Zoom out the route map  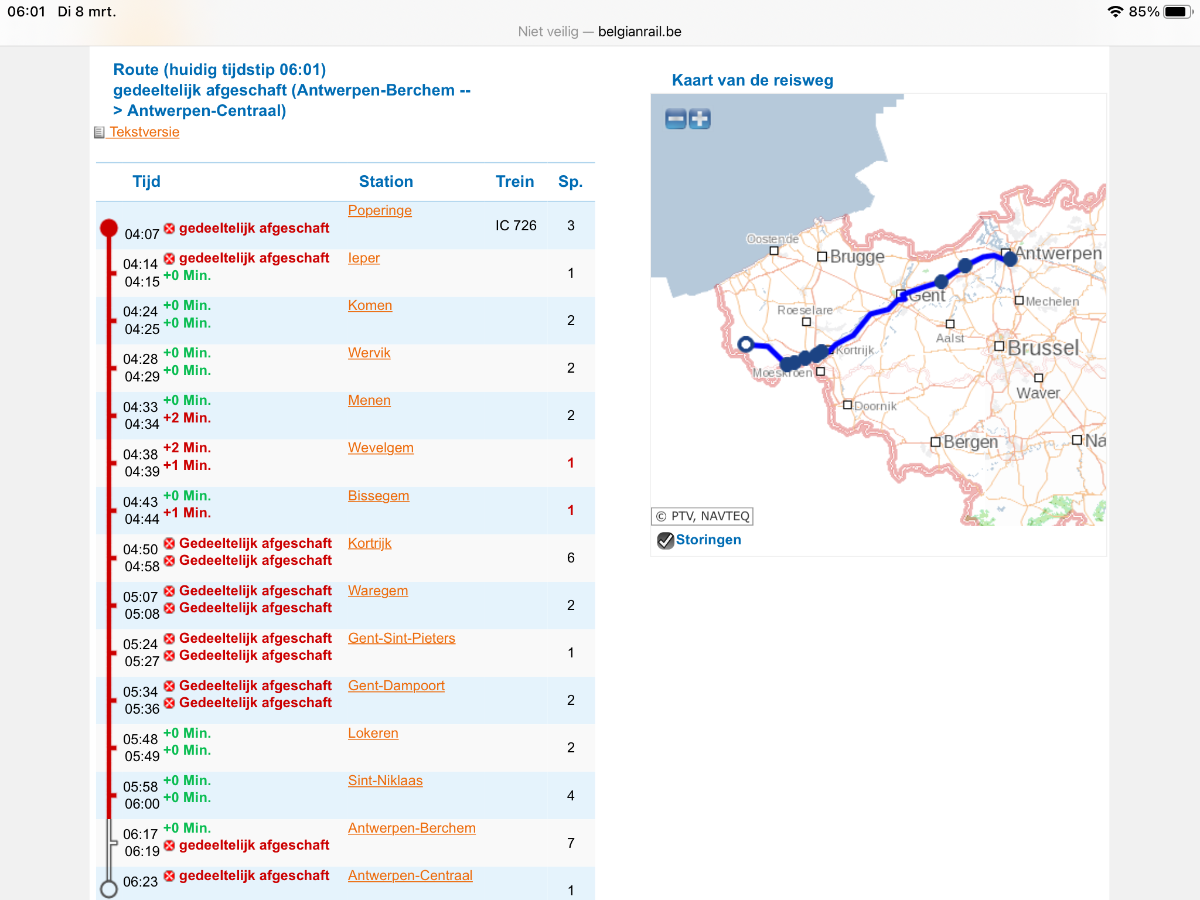point(676,119)
